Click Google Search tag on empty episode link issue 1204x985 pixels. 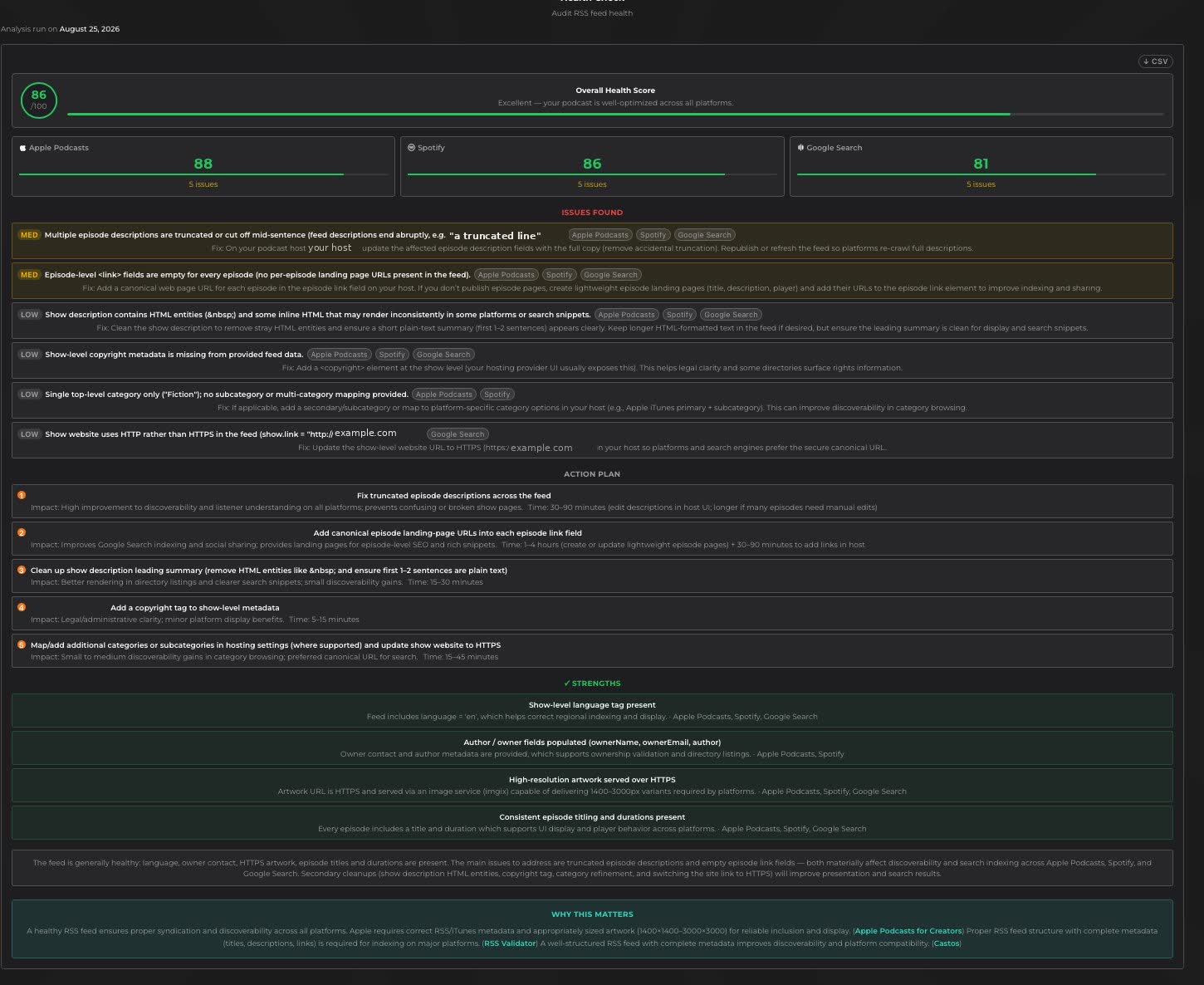tap(610, 275)
